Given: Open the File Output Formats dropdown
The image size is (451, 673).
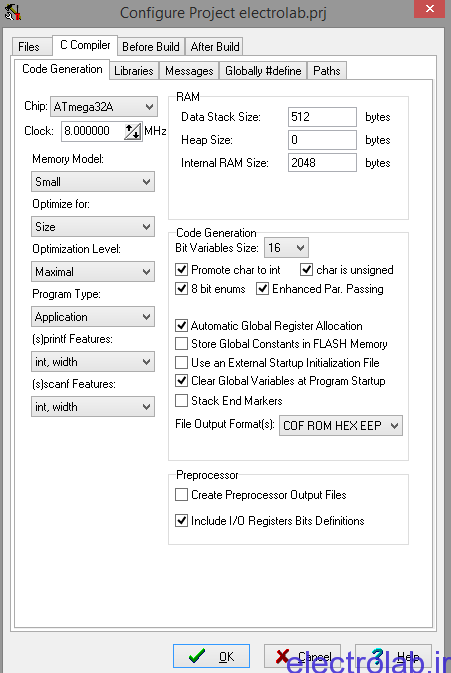Looking at the screenshot, I should pos(341,425).
